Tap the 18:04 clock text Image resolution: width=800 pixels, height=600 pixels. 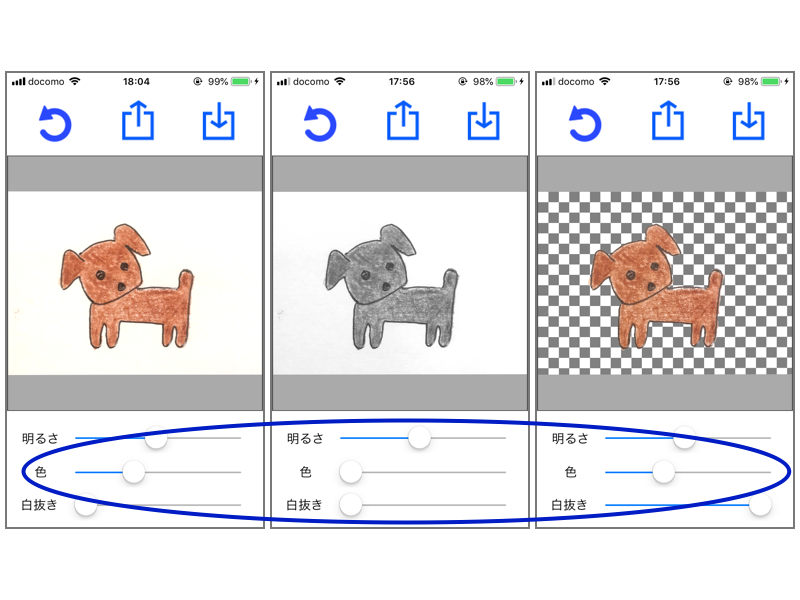136,82
